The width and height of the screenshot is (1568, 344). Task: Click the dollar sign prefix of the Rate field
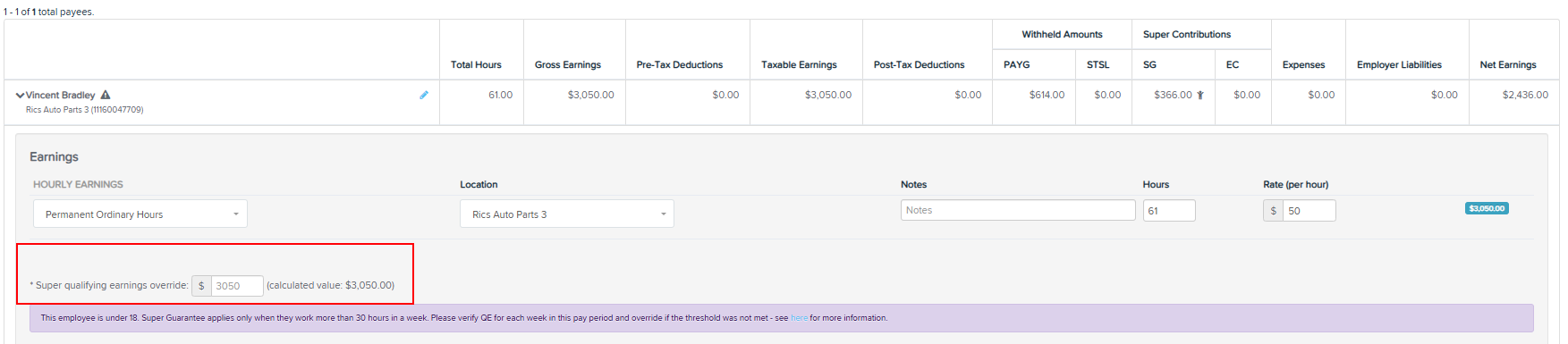[x=1274, y=211]
